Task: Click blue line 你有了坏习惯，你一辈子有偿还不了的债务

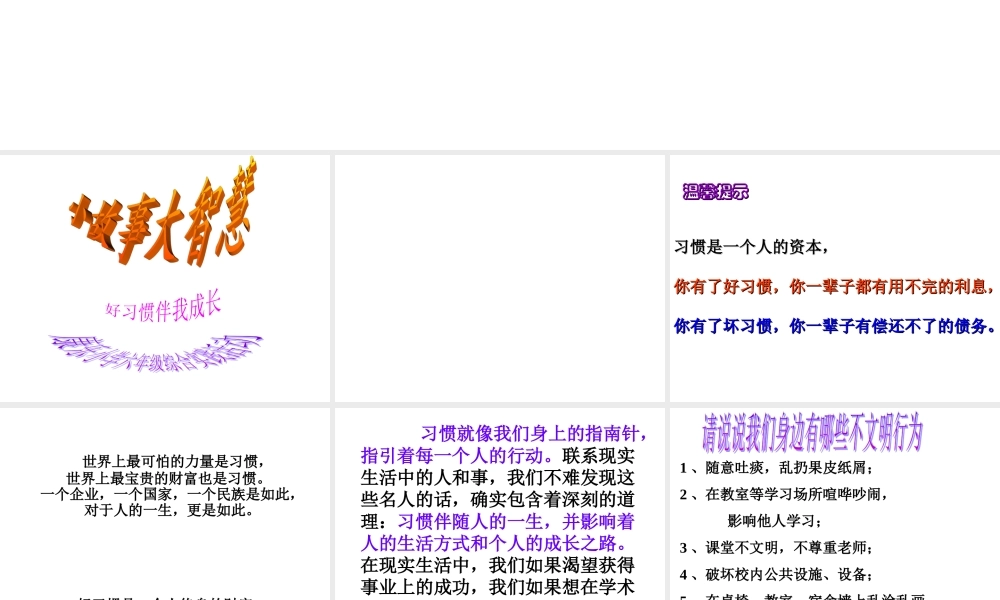Action: (835, 326)
